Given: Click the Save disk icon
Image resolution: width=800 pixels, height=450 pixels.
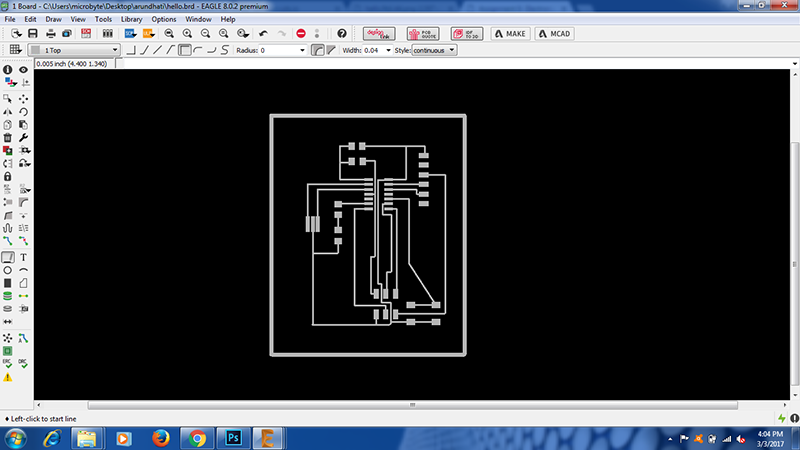Looking at the screenshot, I should [x=33, y=34].
